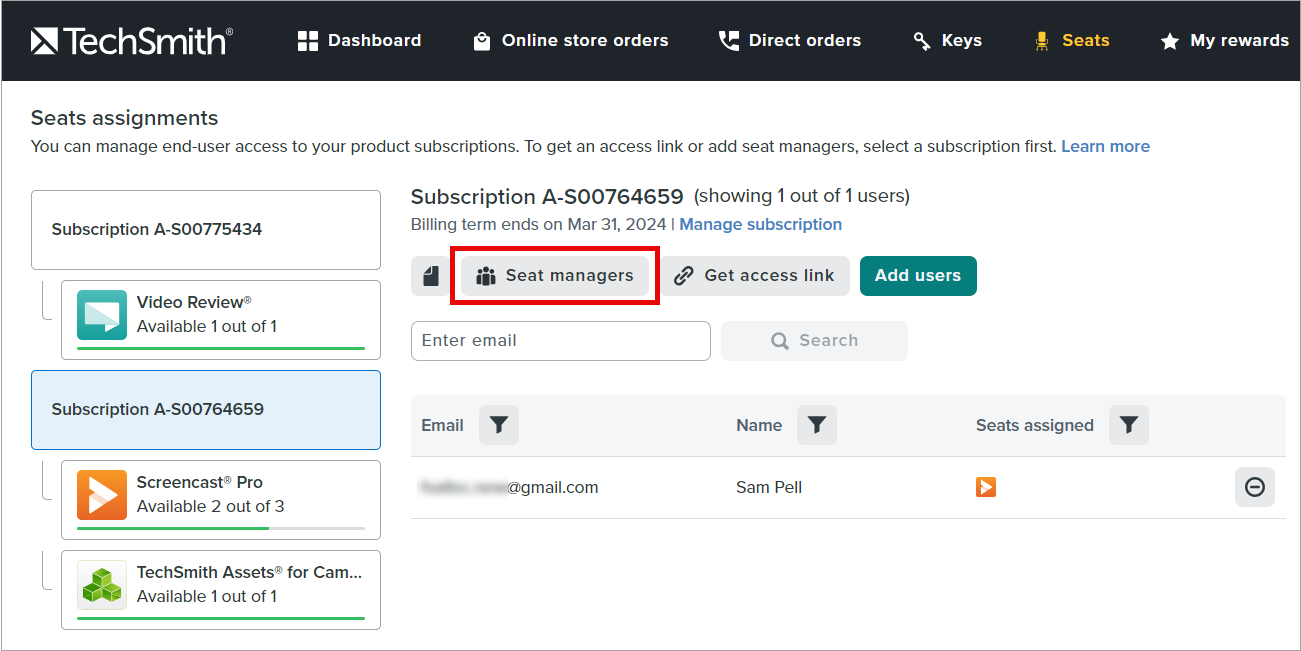Select the Seats navigation item
The height and width of the screenshot is (651, 1301).
[x=1071, y=41]
